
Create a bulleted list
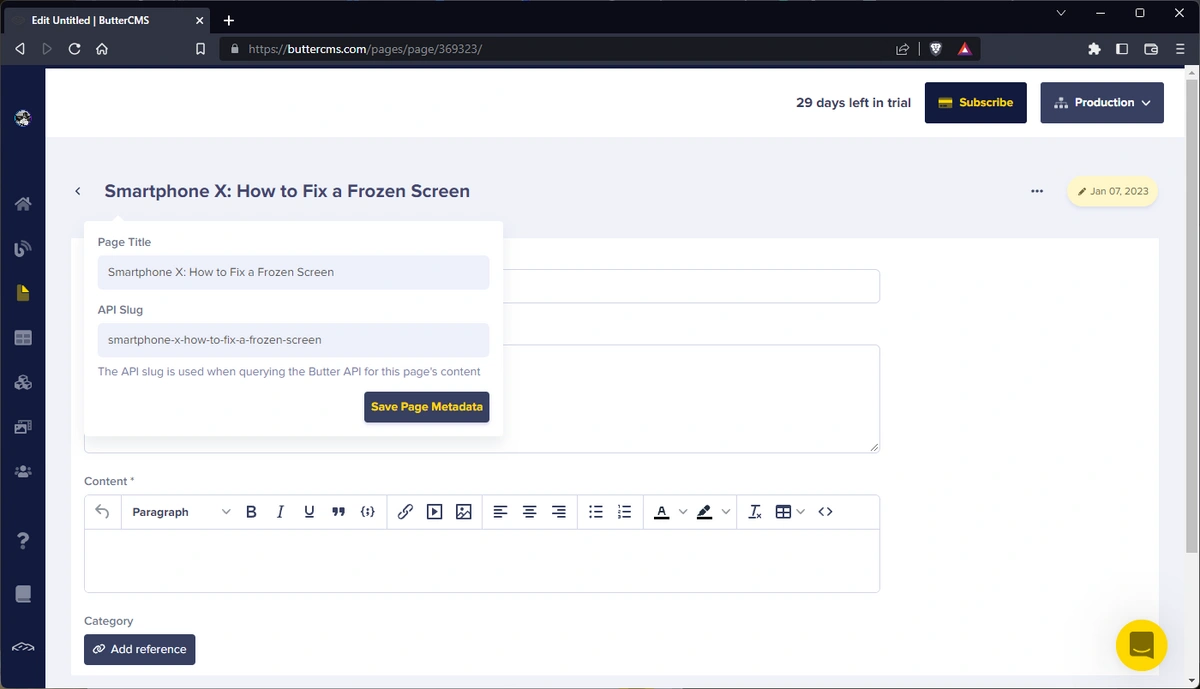[x=596, y=512]
